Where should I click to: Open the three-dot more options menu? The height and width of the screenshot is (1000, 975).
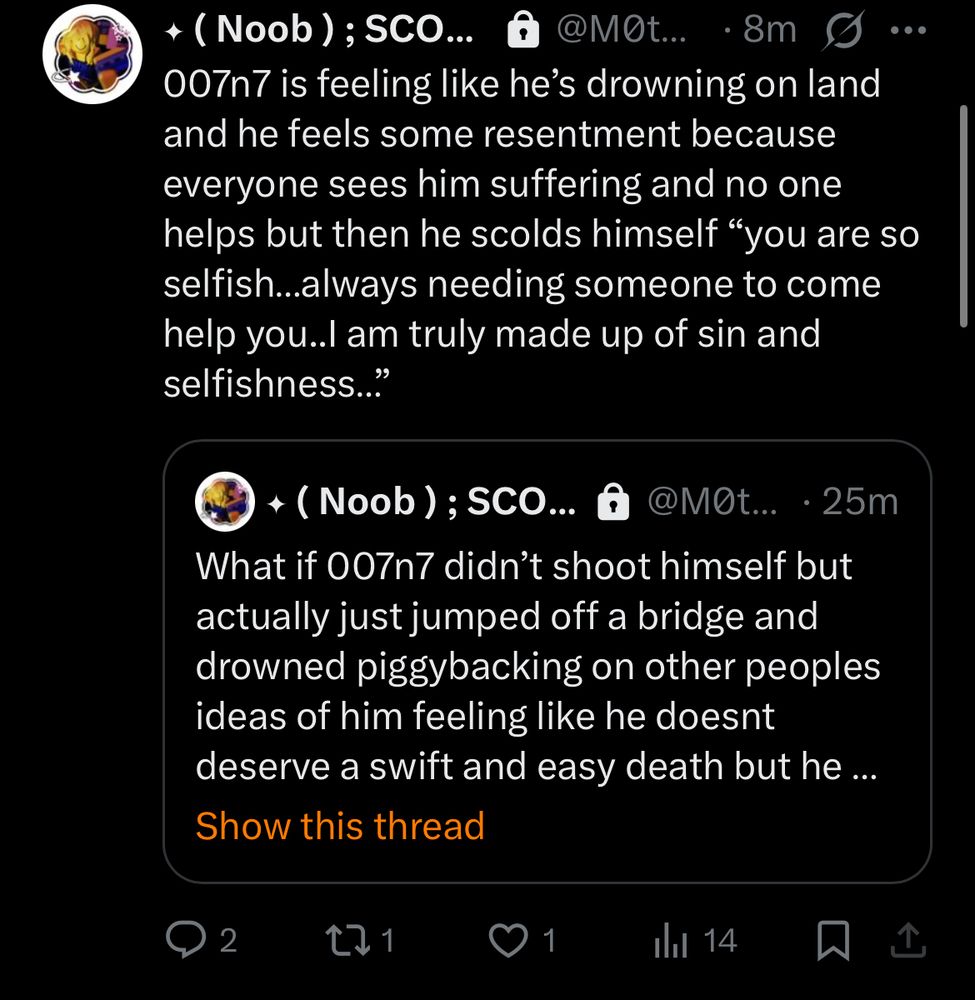(908, 30)
